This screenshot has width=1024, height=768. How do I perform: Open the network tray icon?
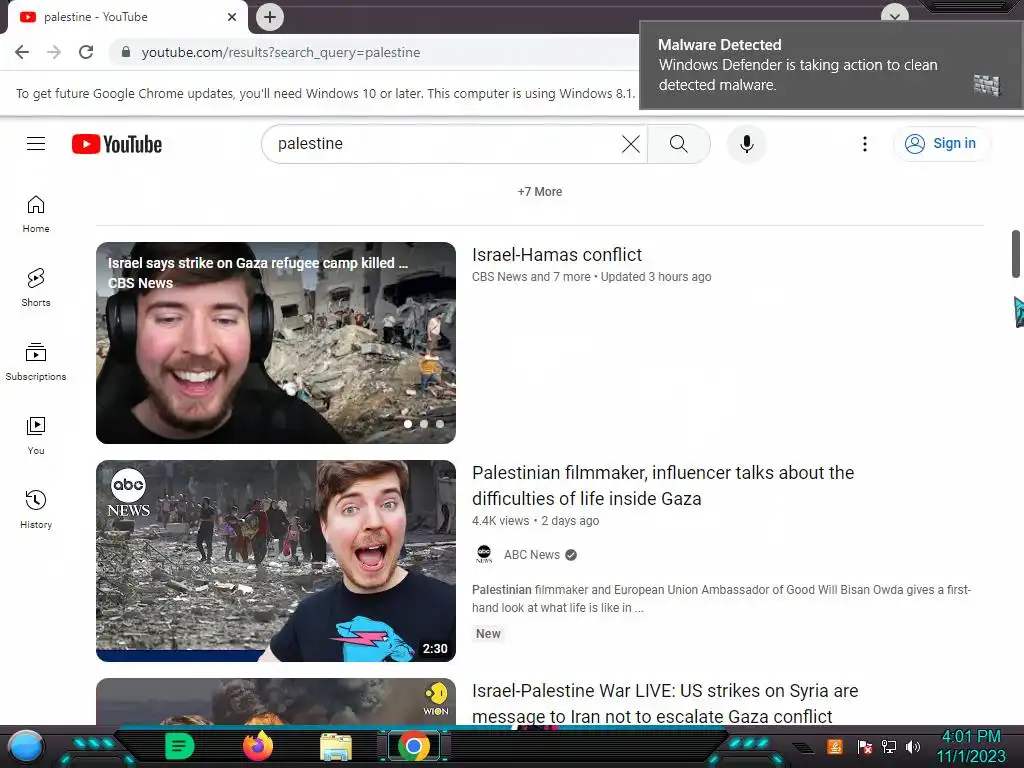coord(888,746)
